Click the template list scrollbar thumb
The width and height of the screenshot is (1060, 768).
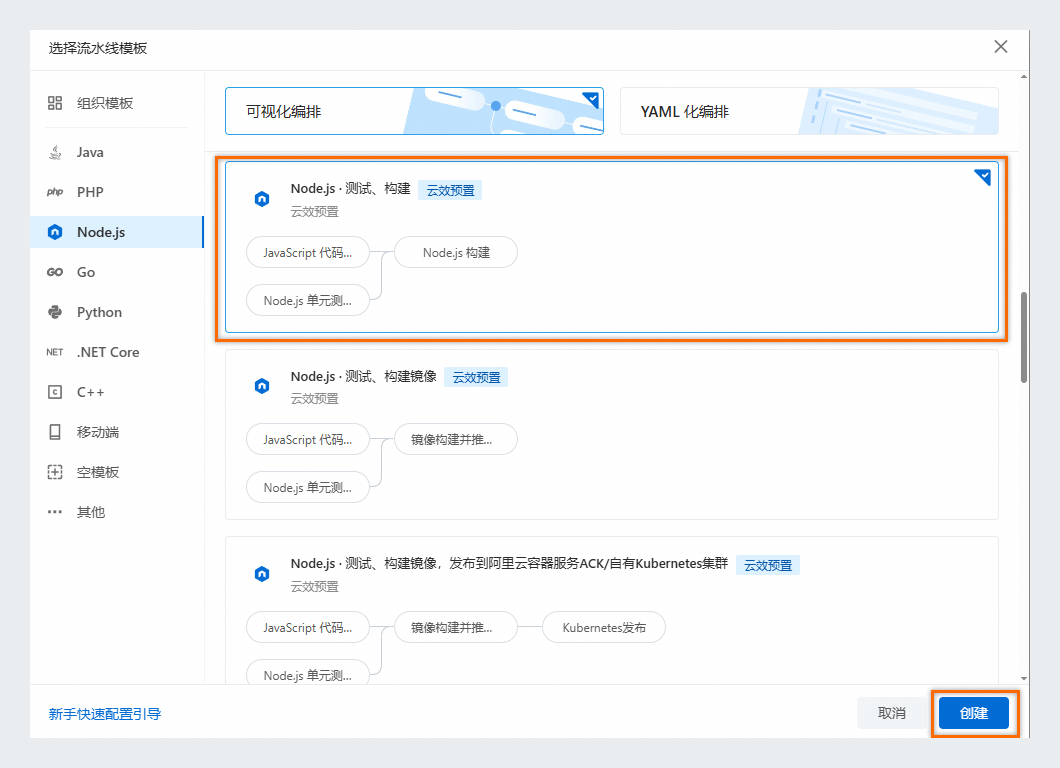pyautogui.click(x=1024, y=337)
